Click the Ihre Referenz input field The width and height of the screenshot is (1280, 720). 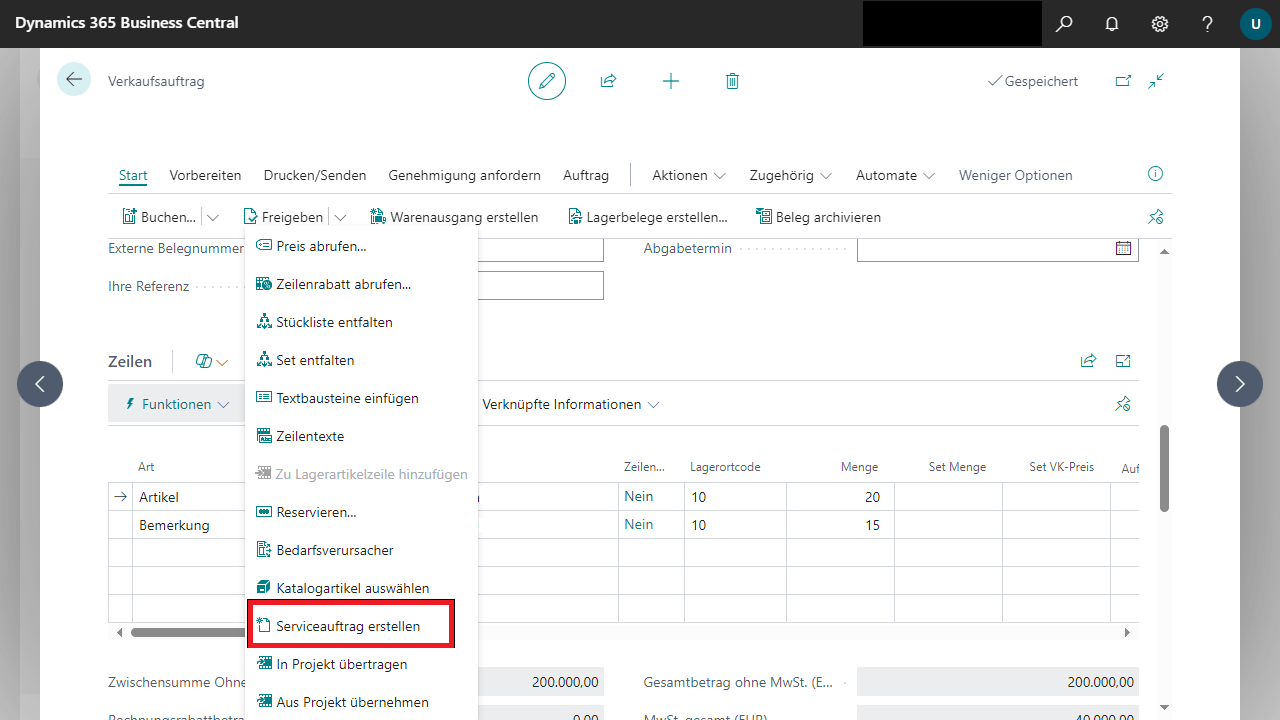point(540,286)
